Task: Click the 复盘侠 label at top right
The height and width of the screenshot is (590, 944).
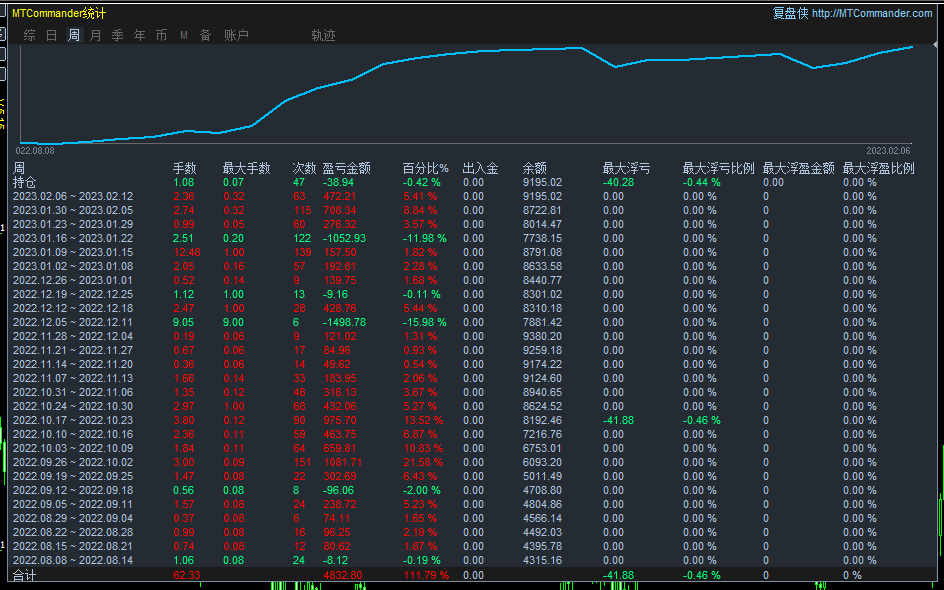Action: (790, 14)
